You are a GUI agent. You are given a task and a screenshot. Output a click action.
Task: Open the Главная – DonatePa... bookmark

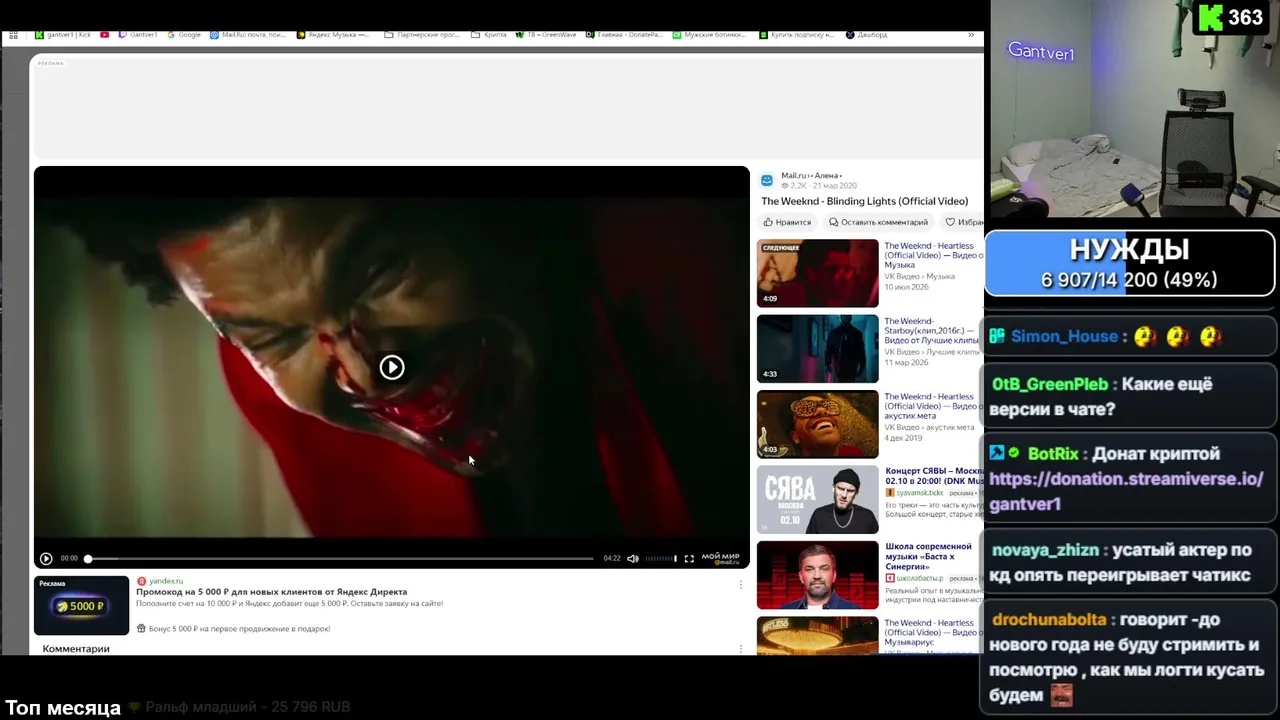625,35
